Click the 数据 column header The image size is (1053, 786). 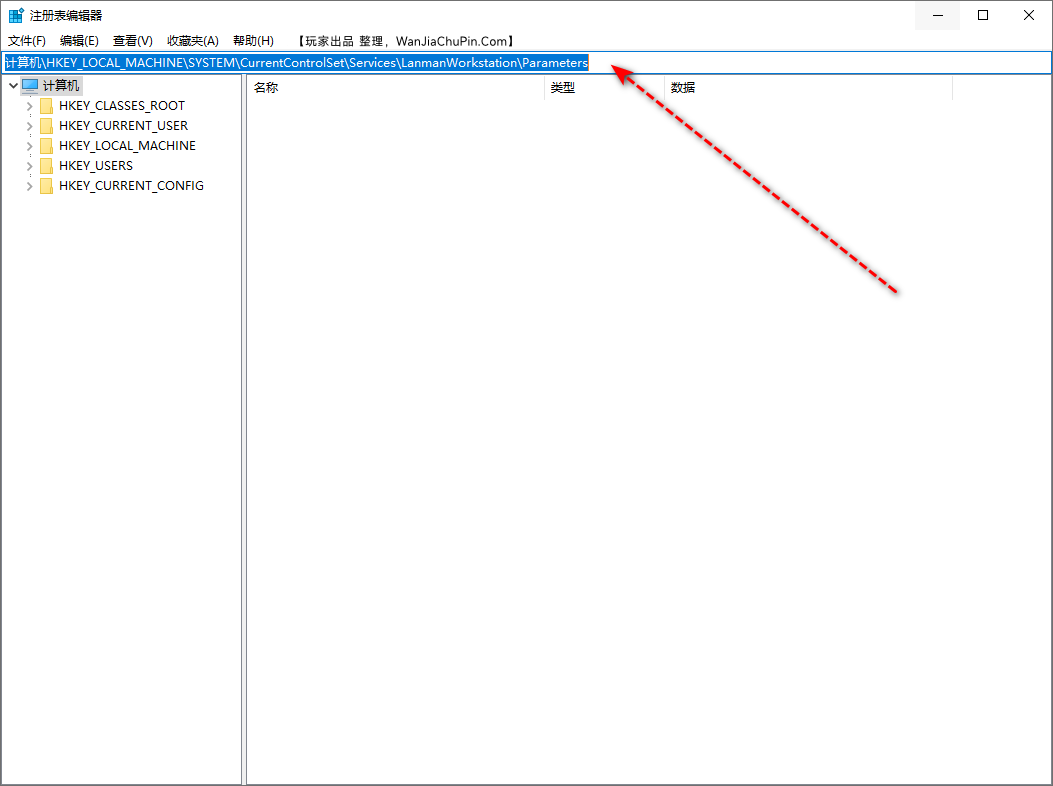pyautogui.click(x=682, y=87)
